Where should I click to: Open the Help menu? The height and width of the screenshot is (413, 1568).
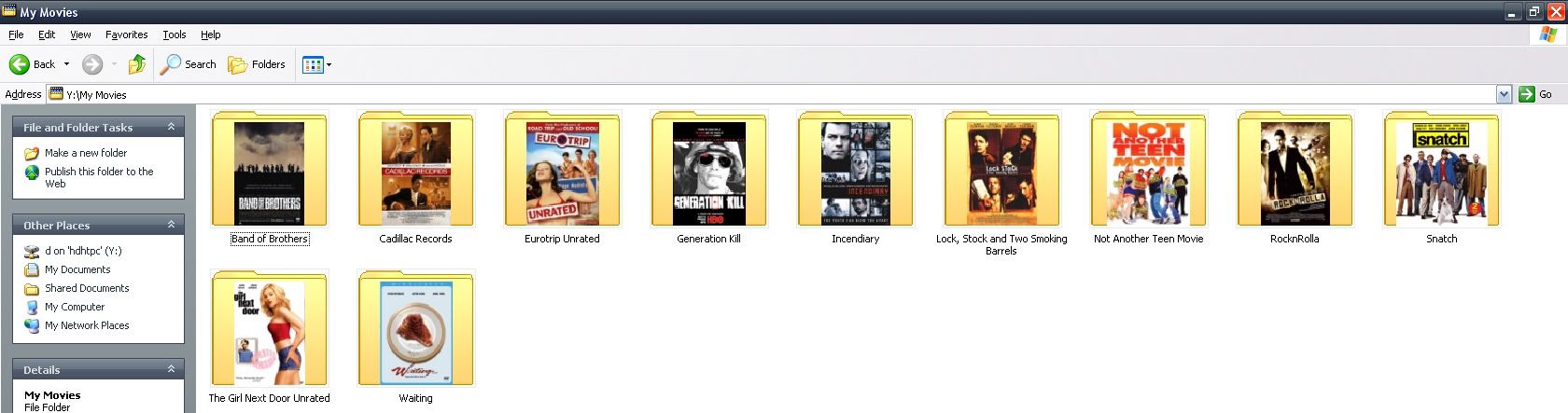pos(211,34)
